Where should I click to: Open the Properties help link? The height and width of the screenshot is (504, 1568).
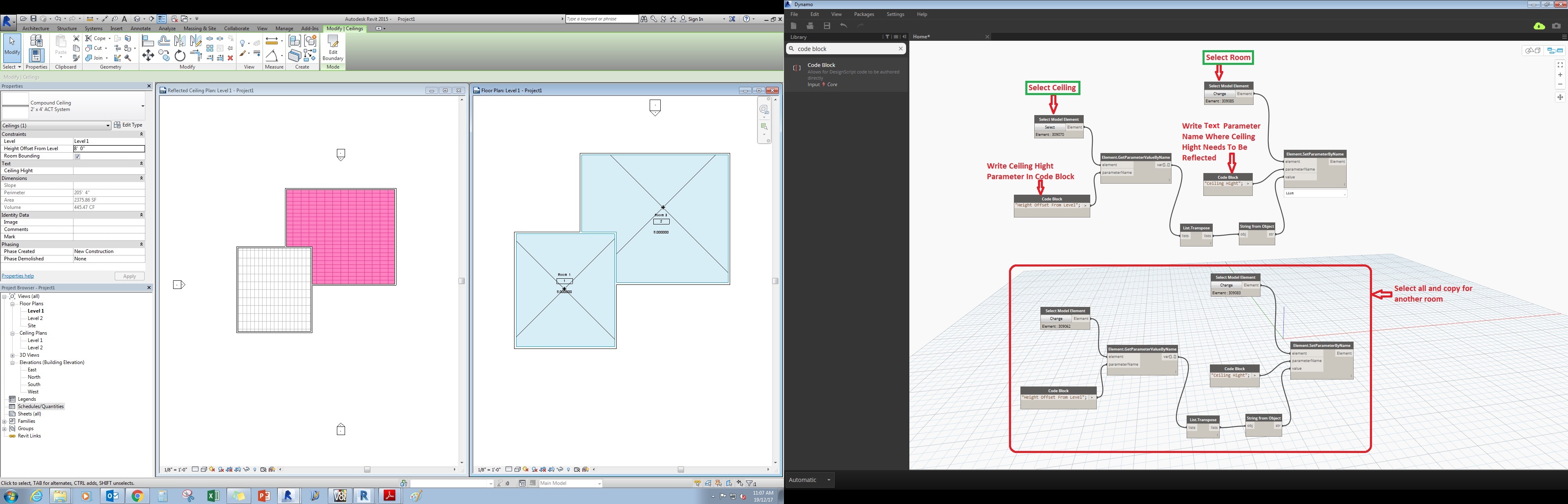(x=18, y=276)
